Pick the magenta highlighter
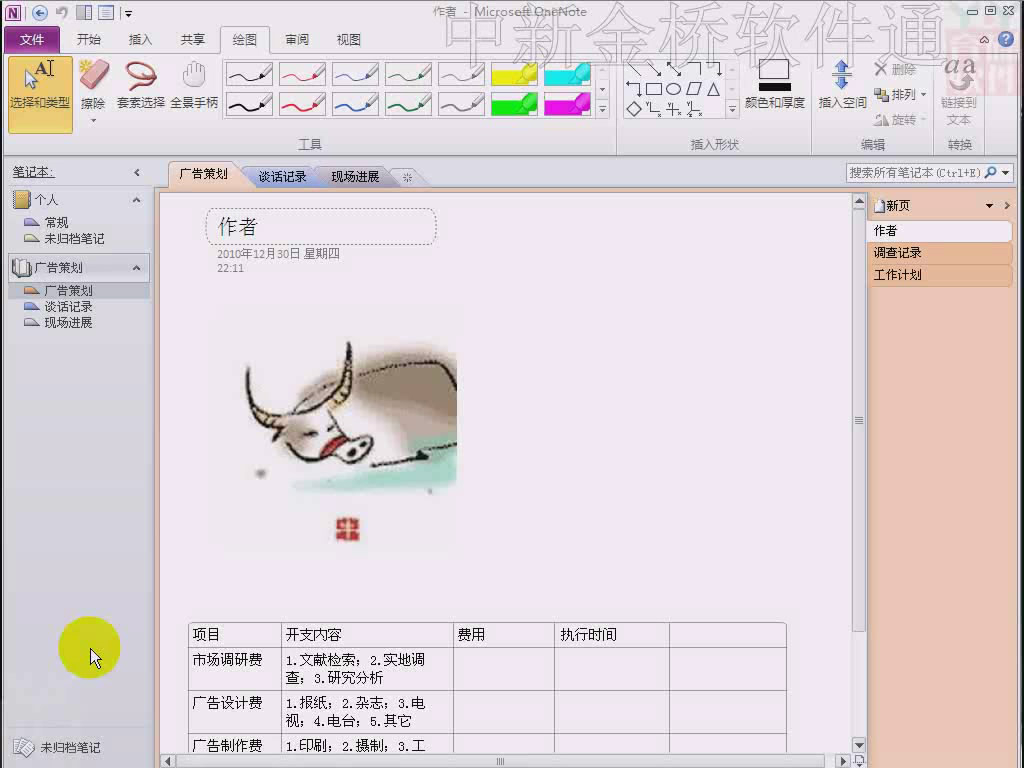 [568, 104]
